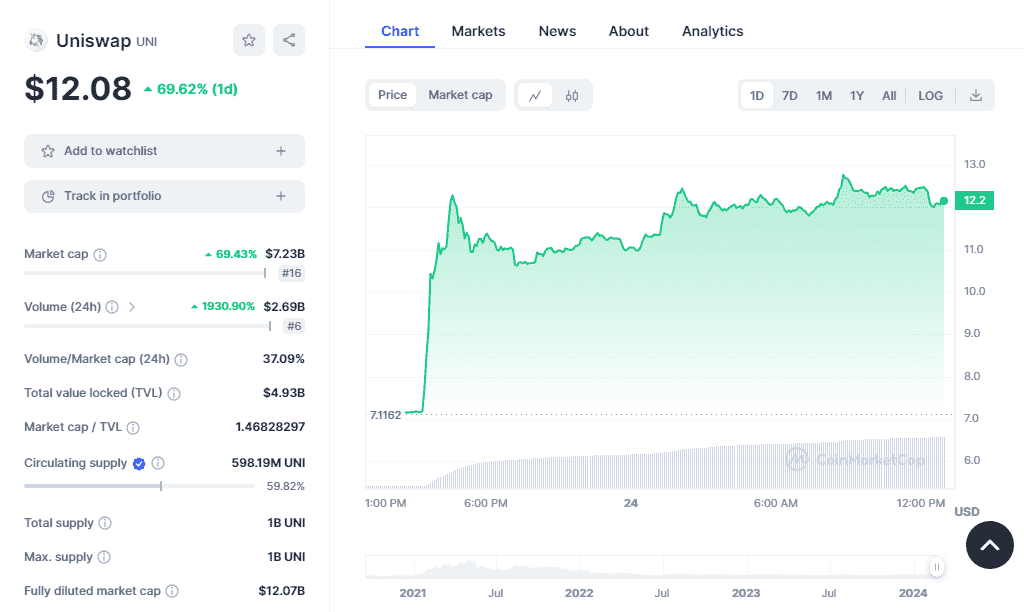Expand Volume (24h) chevron arrow
1024x612 pixels.
pyautogui.click(x=132, y=307)
